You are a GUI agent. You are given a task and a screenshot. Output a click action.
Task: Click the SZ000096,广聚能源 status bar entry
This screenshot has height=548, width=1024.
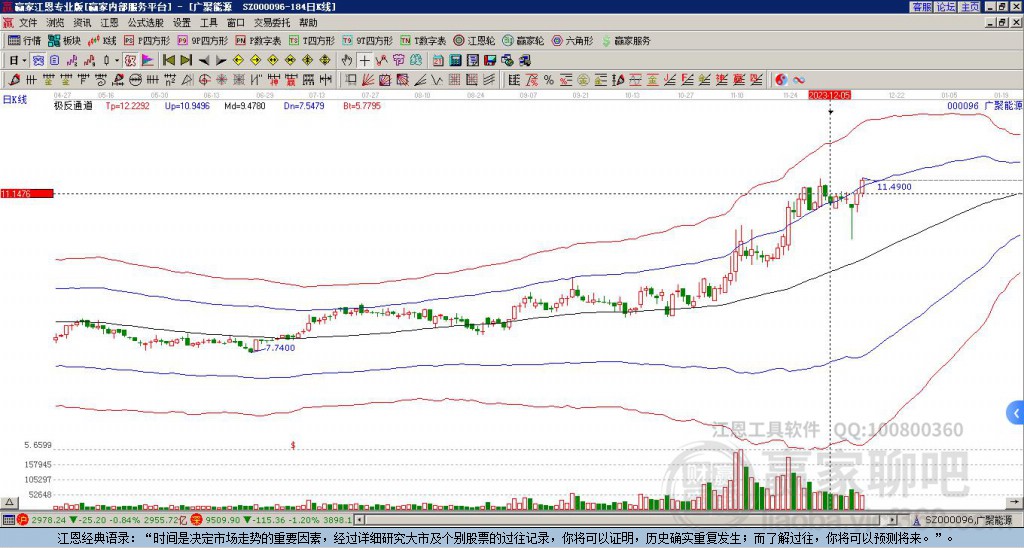pos(968,520)
